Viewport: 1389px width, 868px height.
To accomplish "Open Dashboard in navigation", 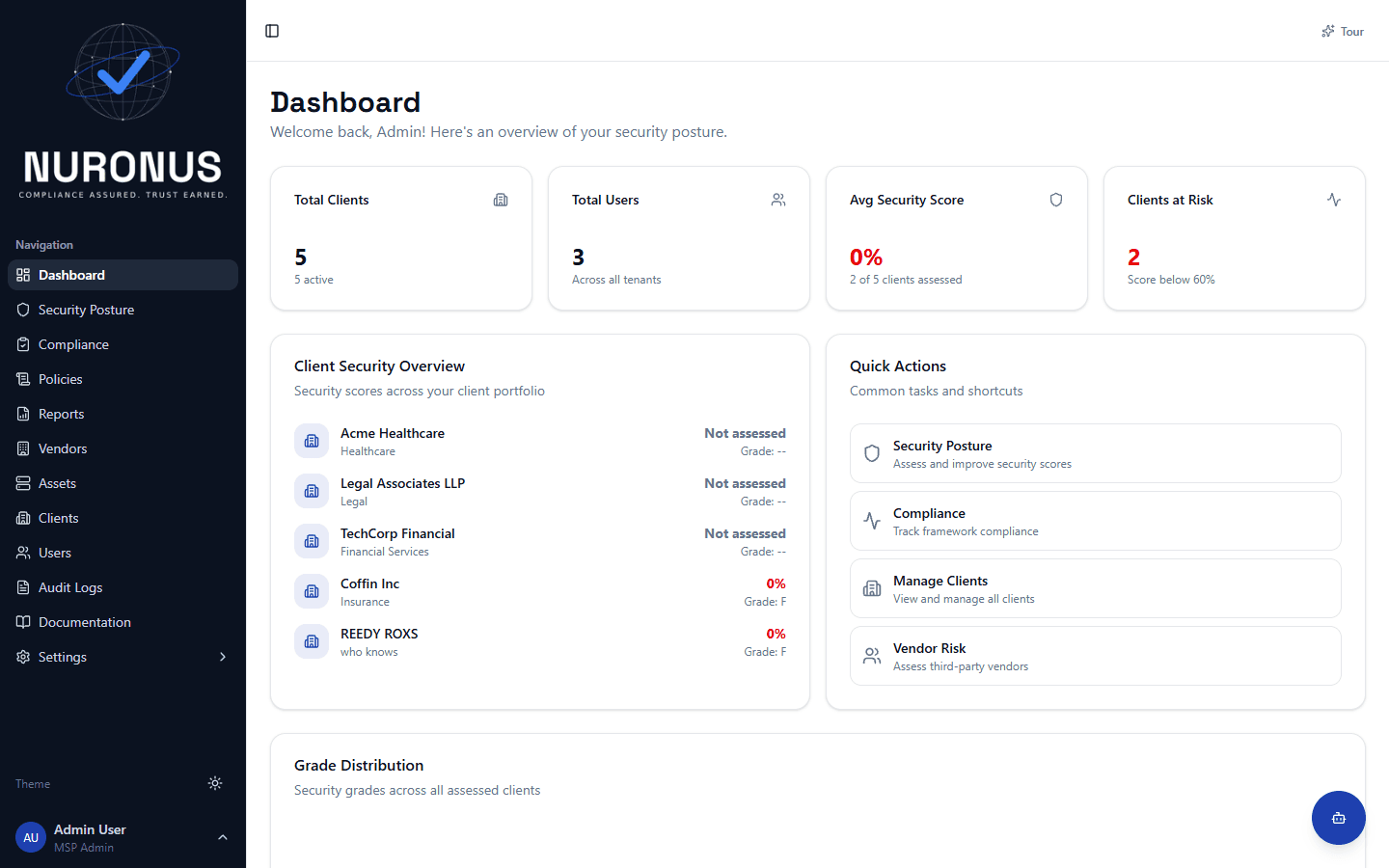I will pyautogui.click(x=123, y=275).
